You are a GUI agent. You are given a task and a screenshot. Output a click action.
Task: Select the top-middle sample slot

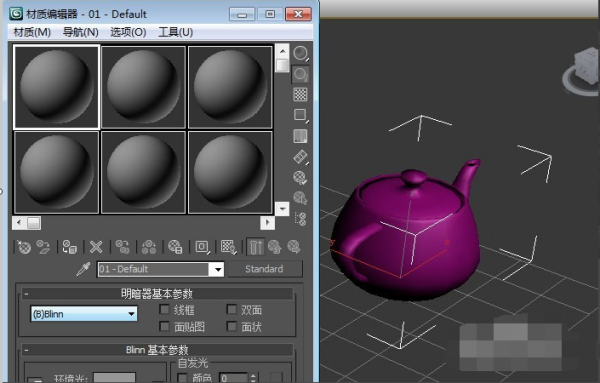tap(143, 87)
